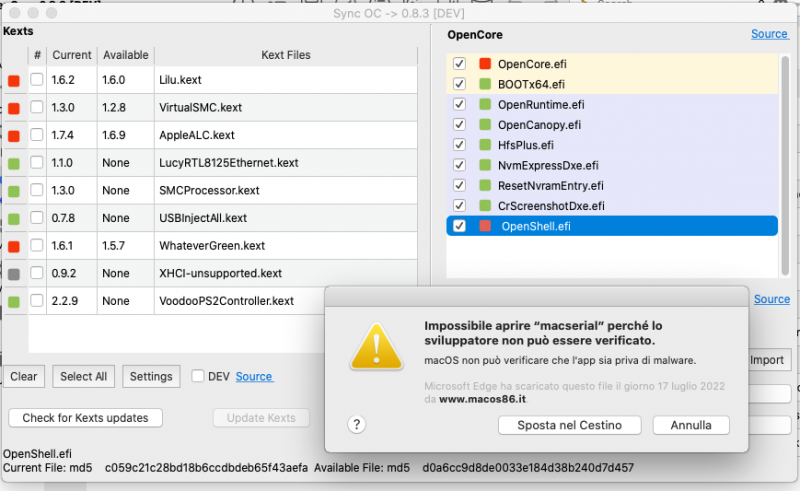The image size is (800, 491).
Task: Click Annulla to dismiss the dialog
Action: click(690, 425)
